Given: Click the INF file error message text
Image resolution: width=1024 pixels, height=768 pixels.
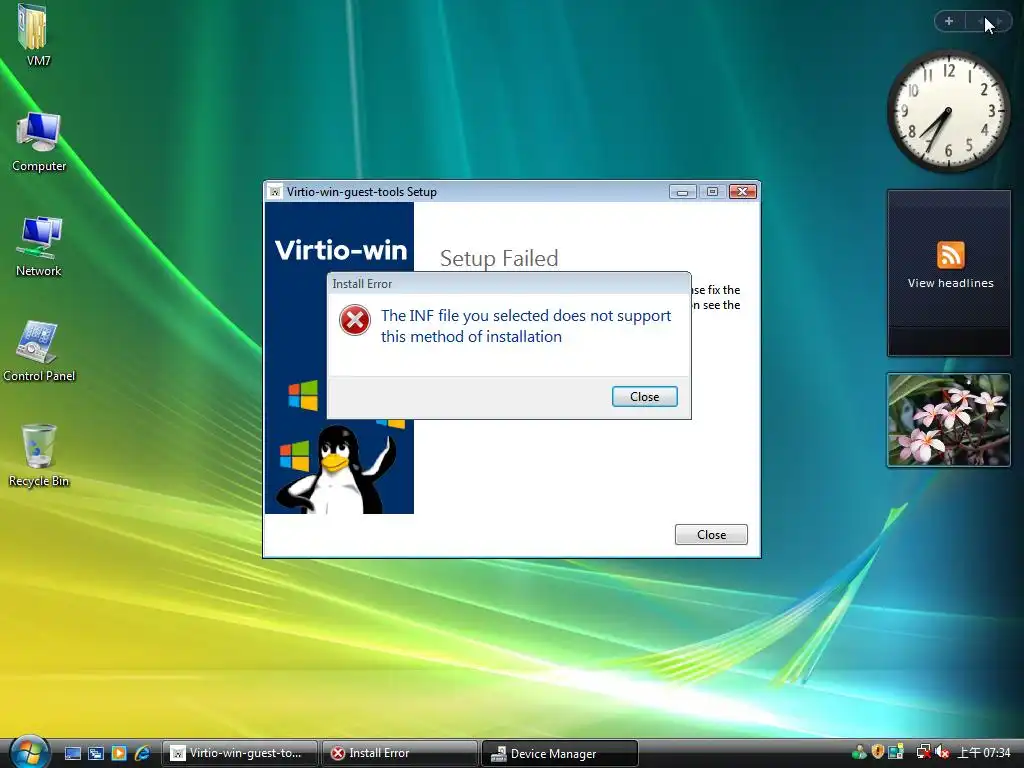Looking at the screenshot, I should coord(526,326).
